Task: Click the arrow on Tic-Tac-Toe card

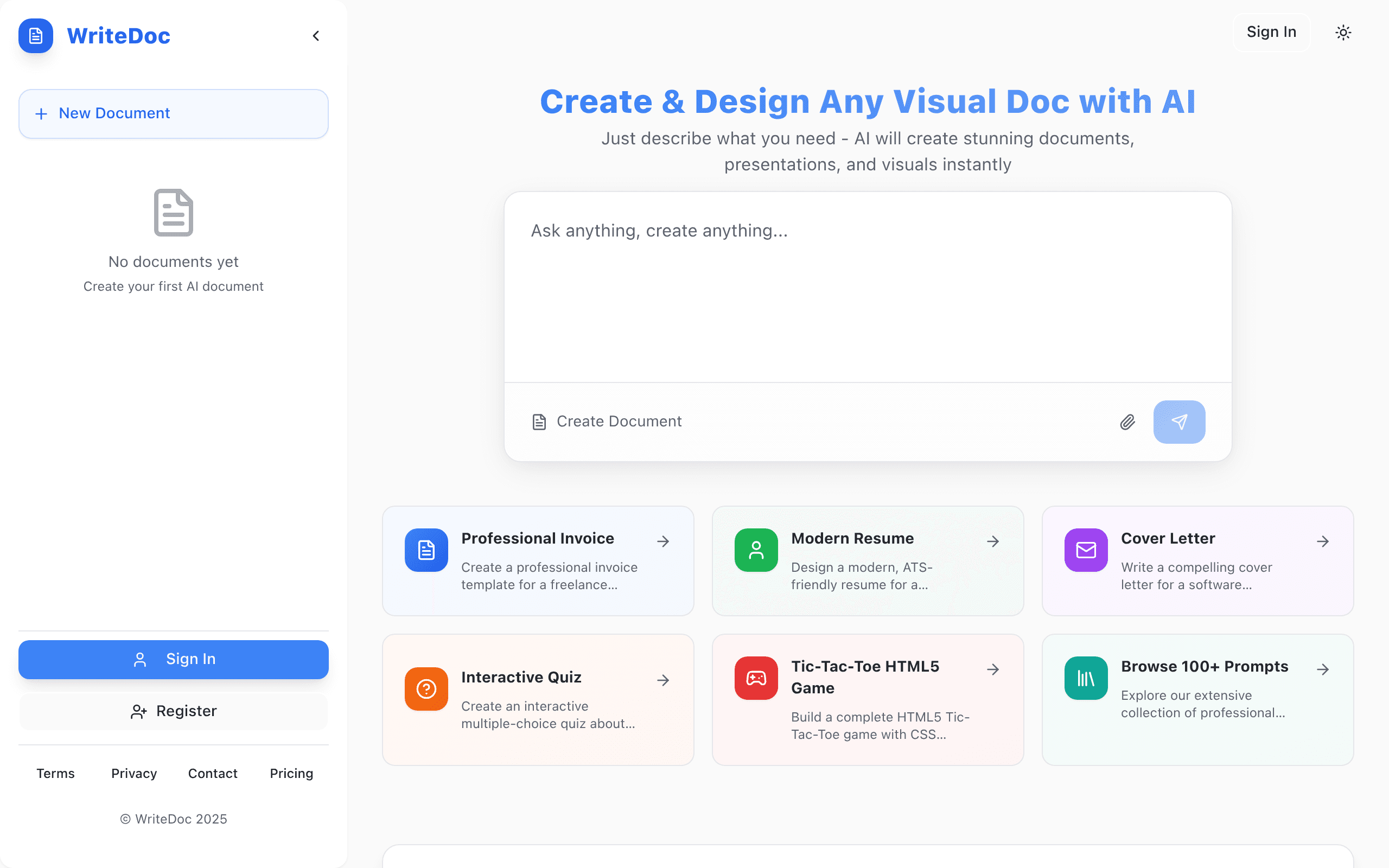Action: tap(993, 669)
